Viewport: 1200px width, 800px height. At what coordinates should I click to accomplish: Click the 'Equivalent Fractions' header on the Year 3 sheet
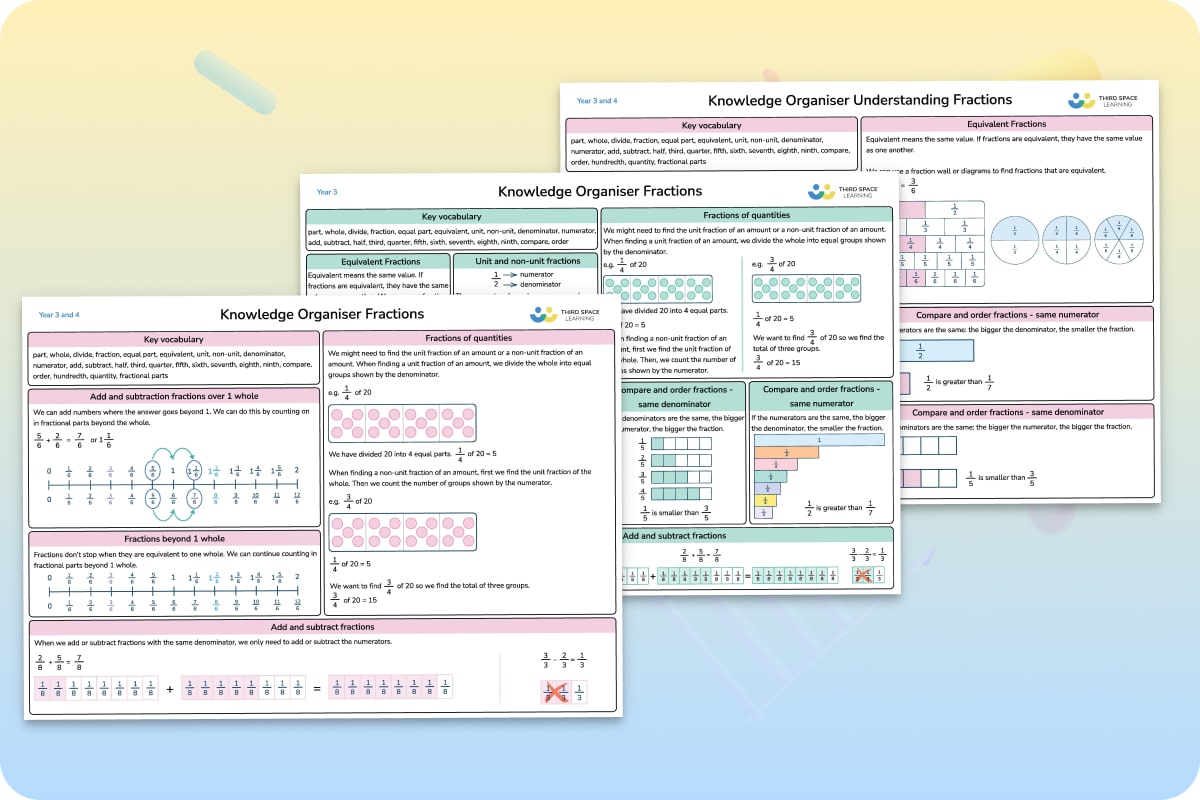coord(377,261)
